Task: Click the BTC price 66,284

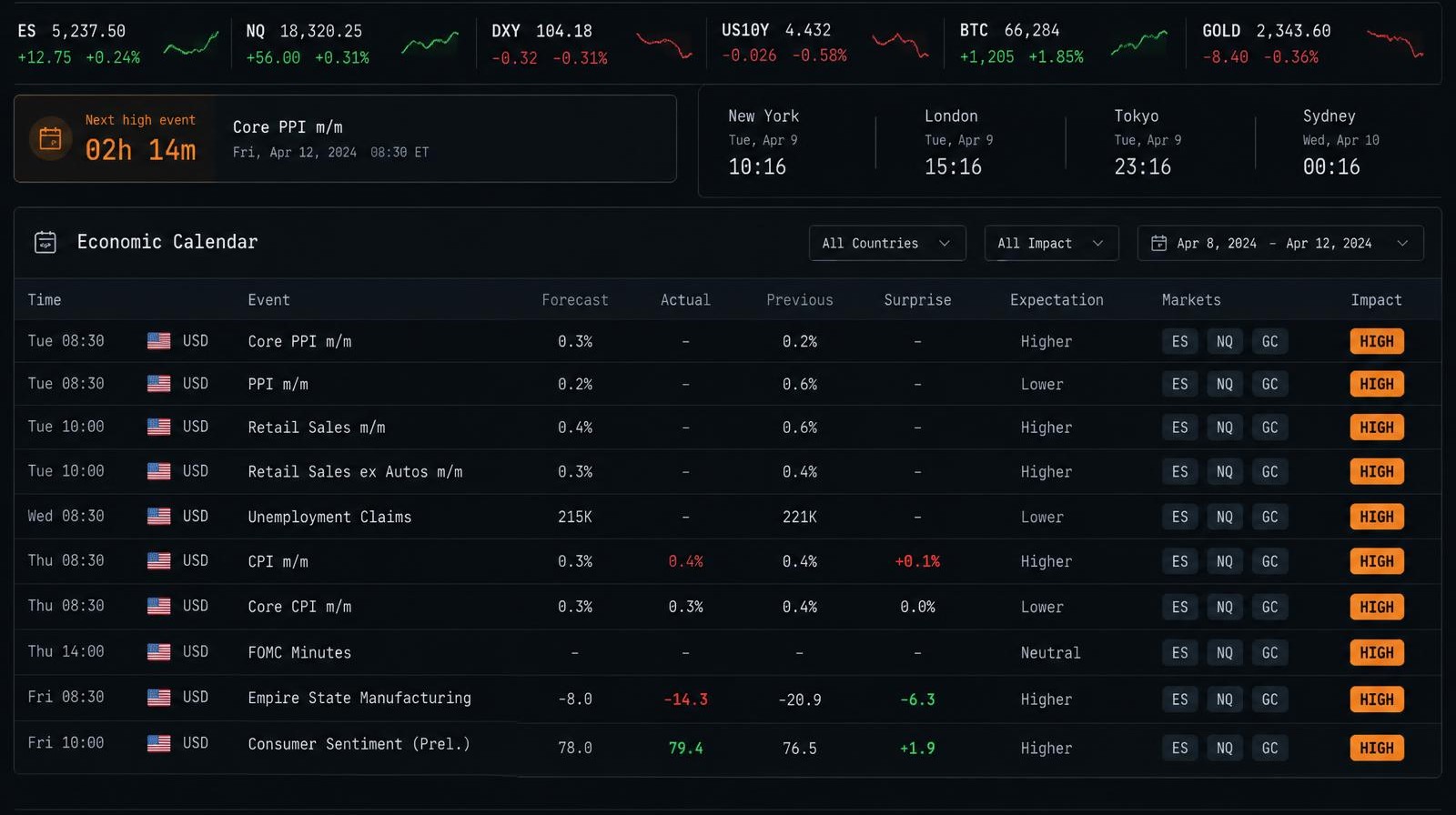Action: (1032, 31)
